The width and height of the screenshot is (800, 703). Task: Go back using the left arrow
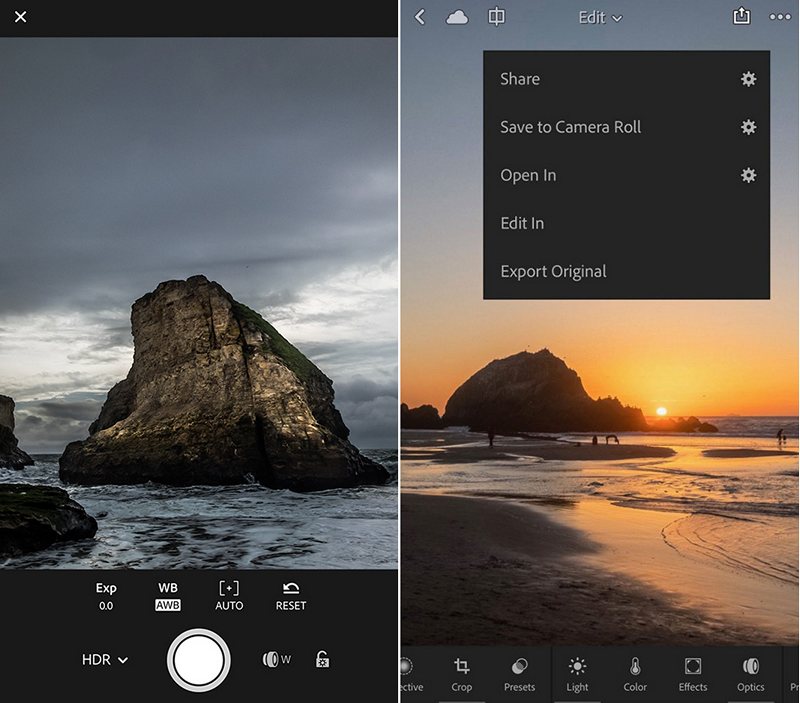[x=420, y=17]
